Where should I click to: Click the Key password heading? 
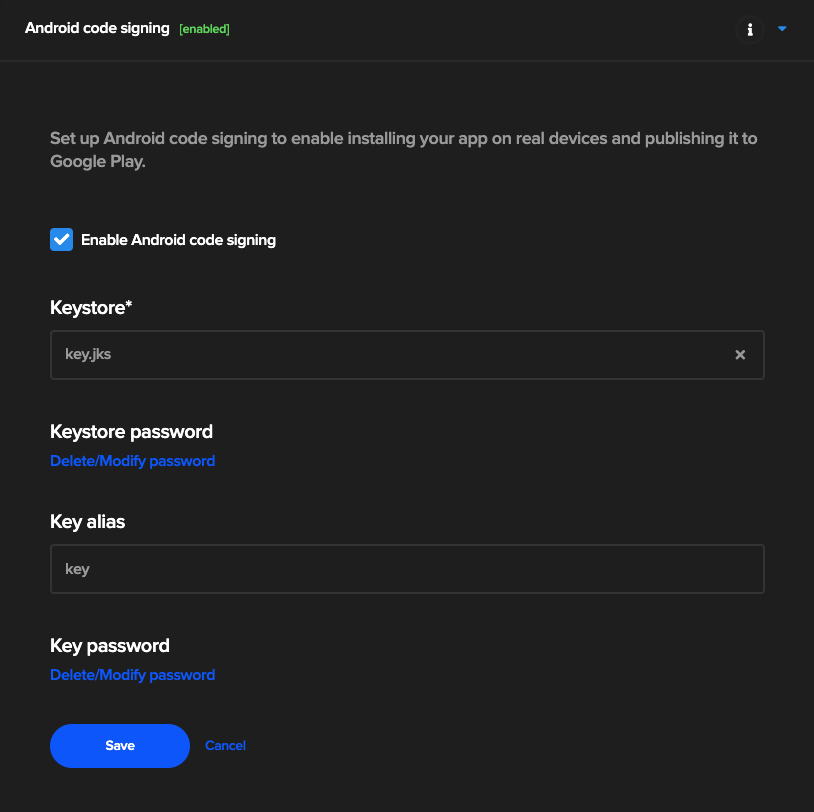click(x=110, y=645)
